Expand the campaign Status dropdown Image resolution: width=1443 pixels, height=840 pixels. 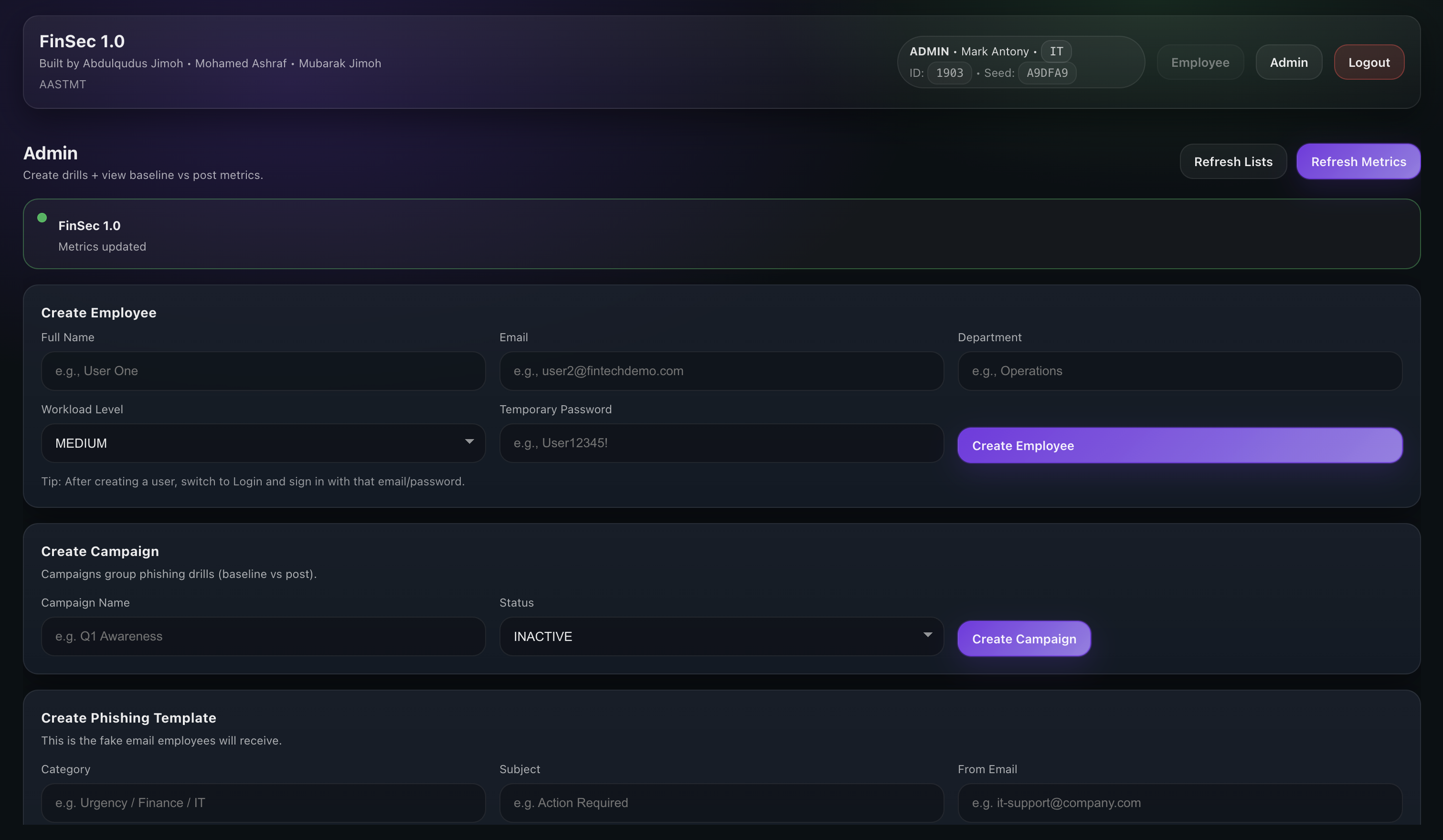pyautogui.click(x=721, y=636)
